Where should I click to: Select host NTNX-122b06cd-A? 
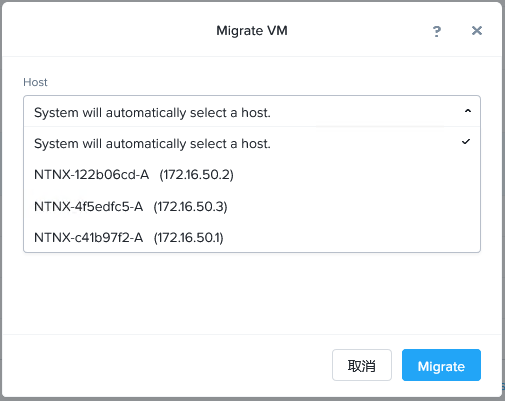pyautogui.click(x=252, y=175)
